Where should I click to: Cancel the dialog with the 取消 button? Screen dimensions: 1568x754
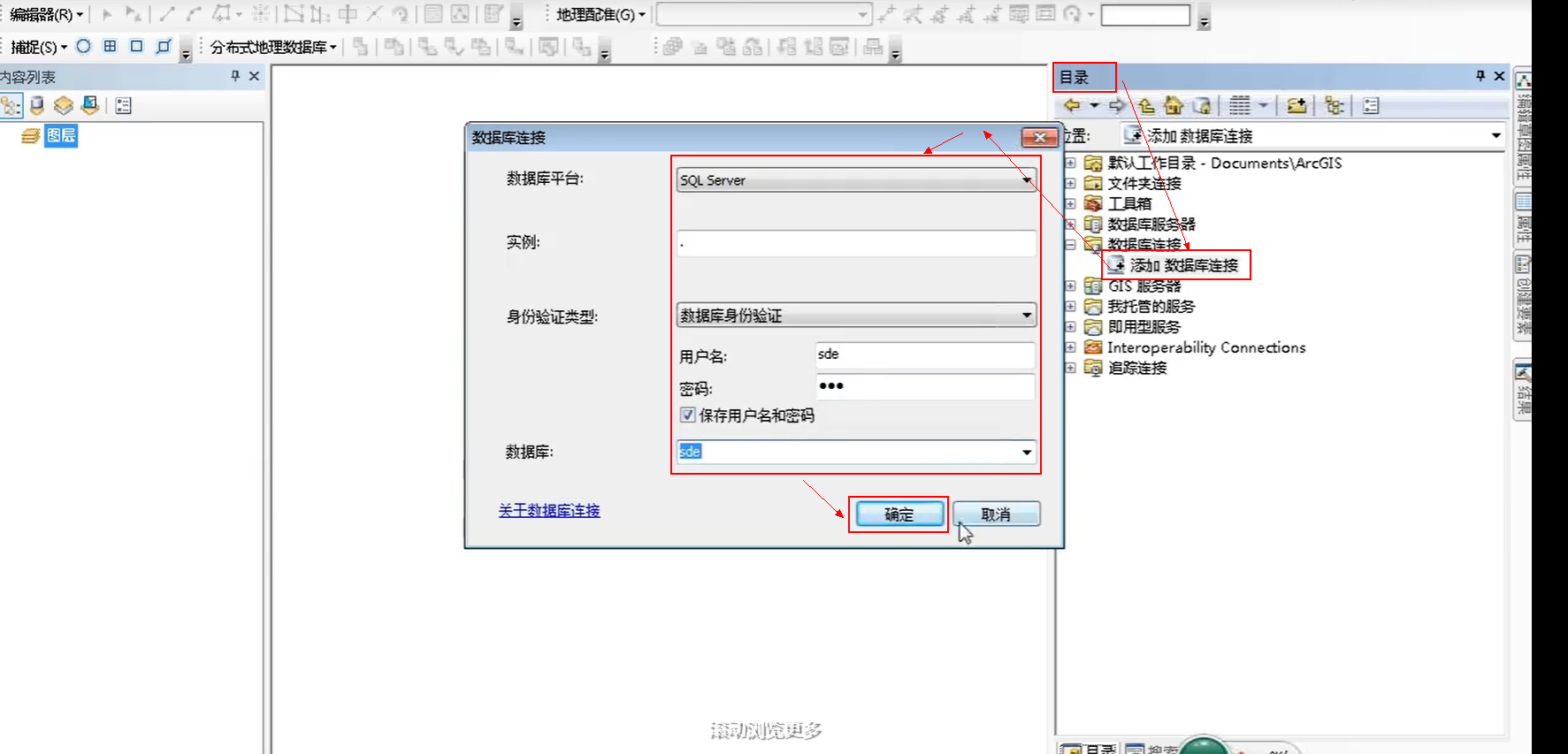pos(996,514)
